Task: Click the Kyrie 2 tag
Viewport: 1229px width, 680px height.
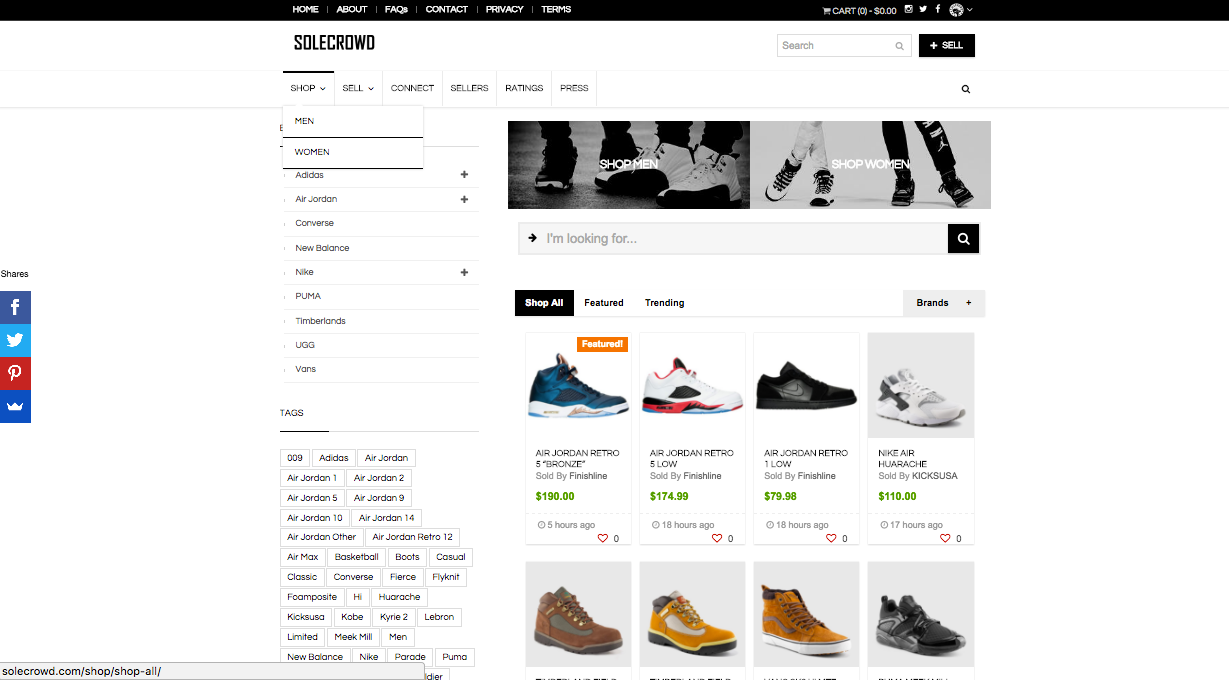Action: click(x=394, y=617)
